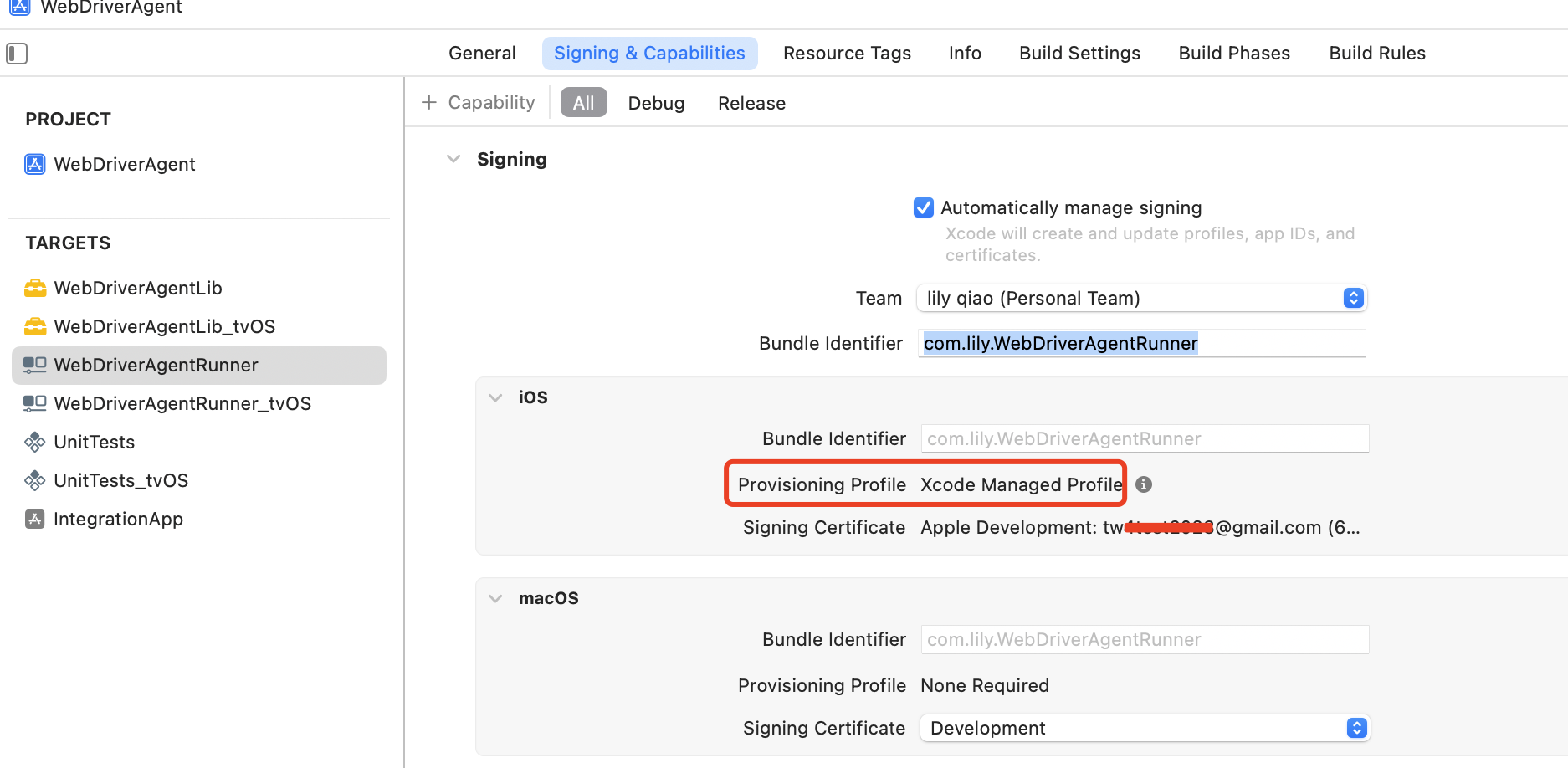Collapse the macOS signing section
This screenshot has height=768, width=1568.
[495, 598]
